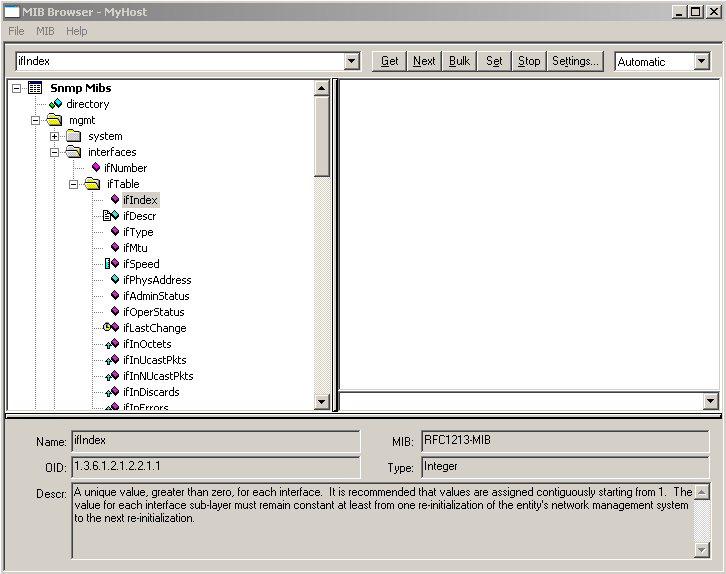Select the ifSpeed tree label

pyautogui.click(x=141, y=264)
